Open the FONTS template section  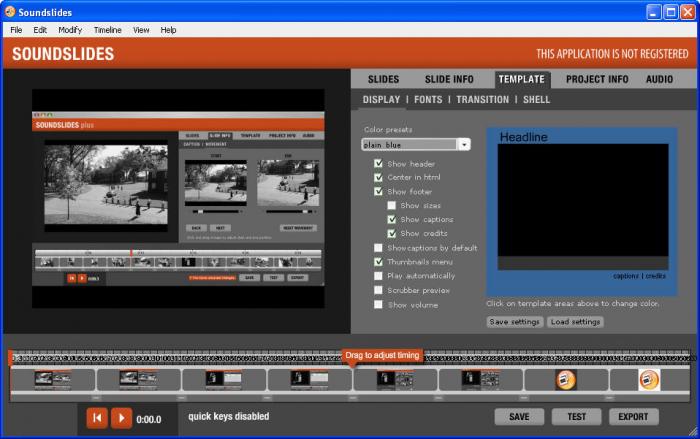click(x=428, y=100)
